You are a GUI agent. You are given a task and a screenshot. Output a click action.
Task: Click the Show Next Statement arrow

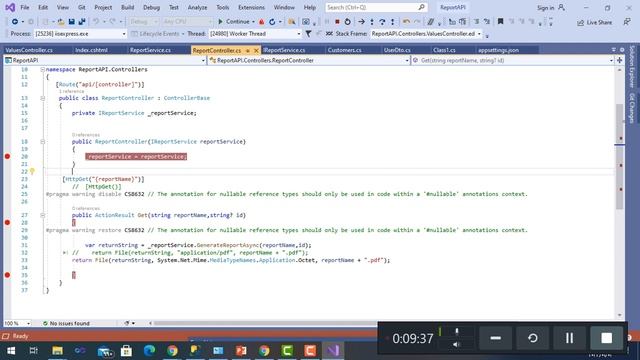point(362,22)
